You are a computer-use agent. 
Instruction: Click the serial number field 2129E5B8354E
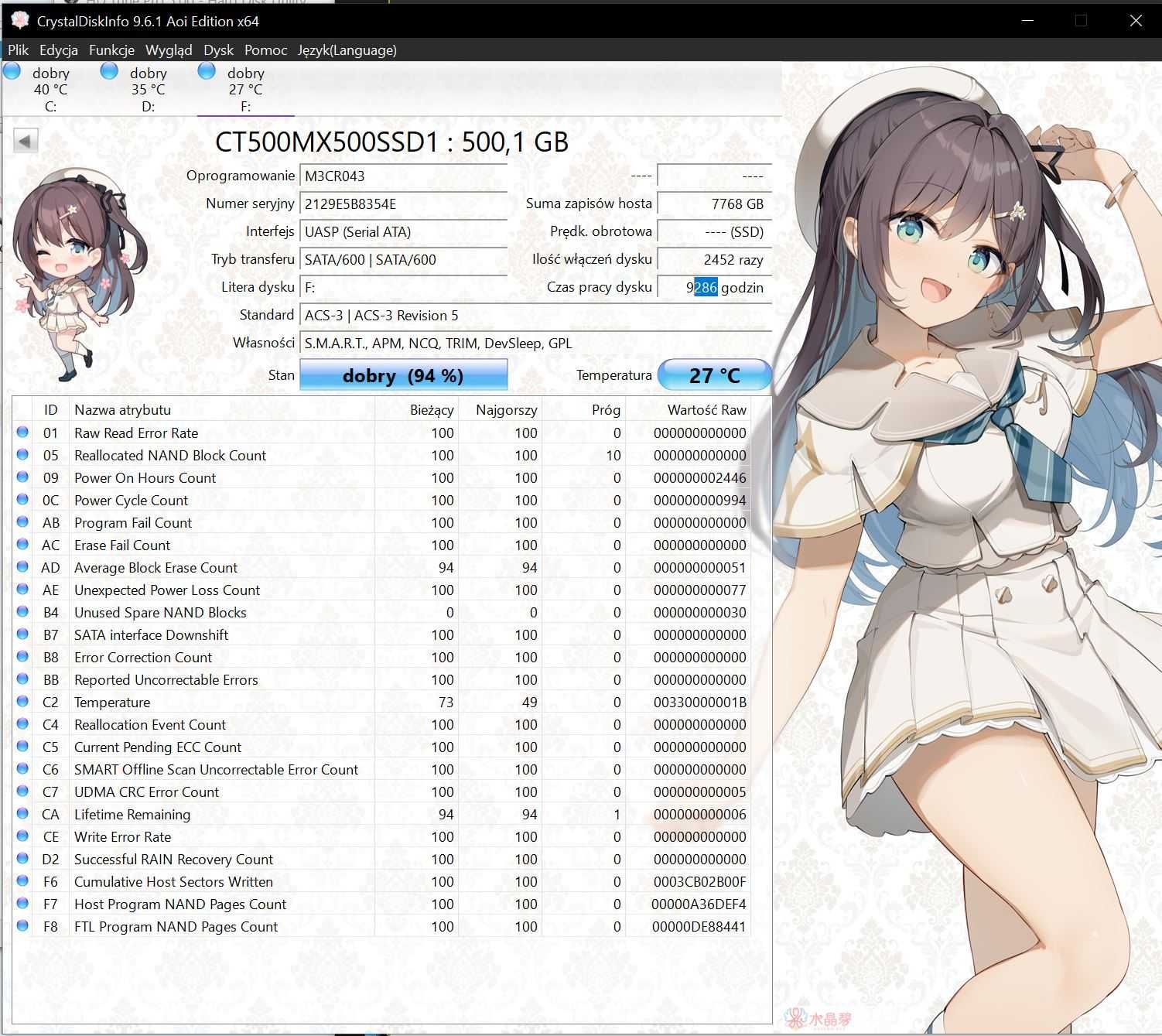[x=403, y=203]
